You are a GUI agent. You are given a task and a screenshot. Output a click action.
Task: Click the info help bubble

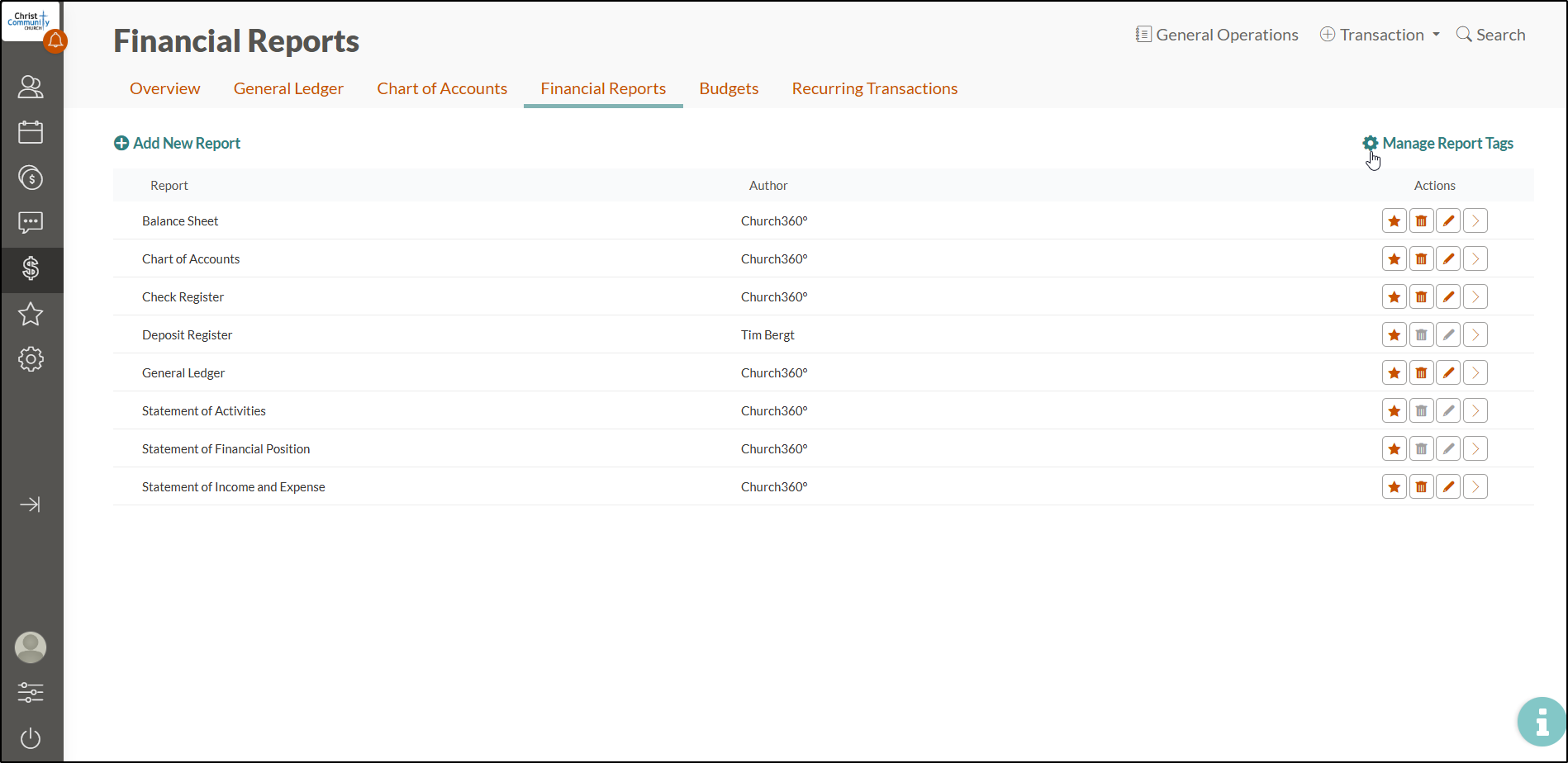tap(1542, 722)
